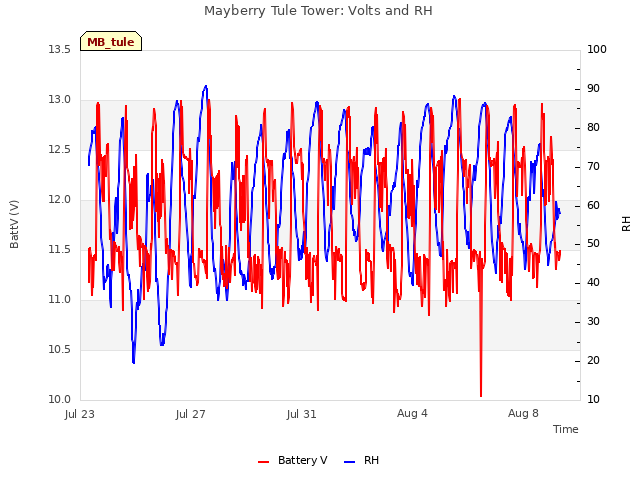Image resolution: width=640 pixels, height=480 pixels.
Task: Click the 13.0 left axis value
Action: coord(59,100)
